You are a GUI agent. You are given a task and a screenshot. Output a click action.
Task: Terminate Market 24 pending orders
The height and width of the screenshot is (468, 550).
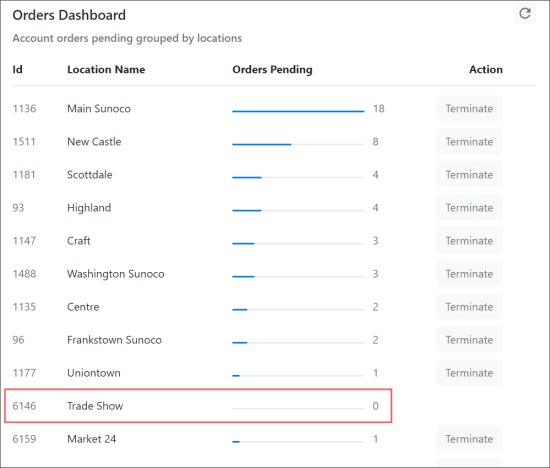469,439
